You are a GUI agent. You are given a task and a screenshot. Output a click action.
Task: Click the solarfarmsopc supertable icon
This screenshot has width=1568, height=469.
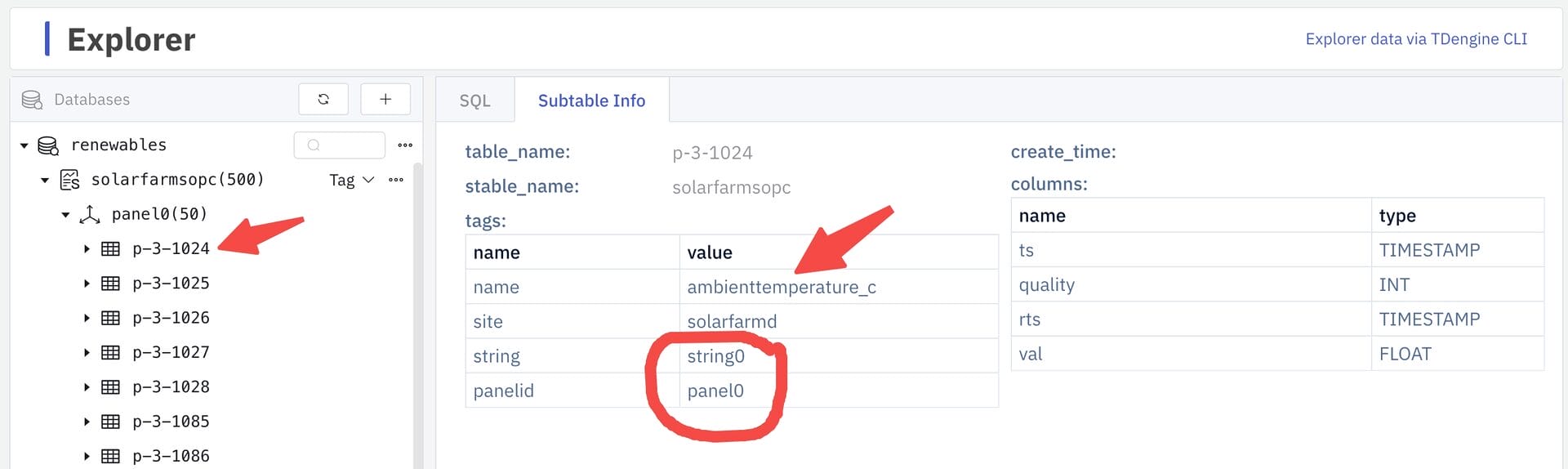[x=70, y=180]
